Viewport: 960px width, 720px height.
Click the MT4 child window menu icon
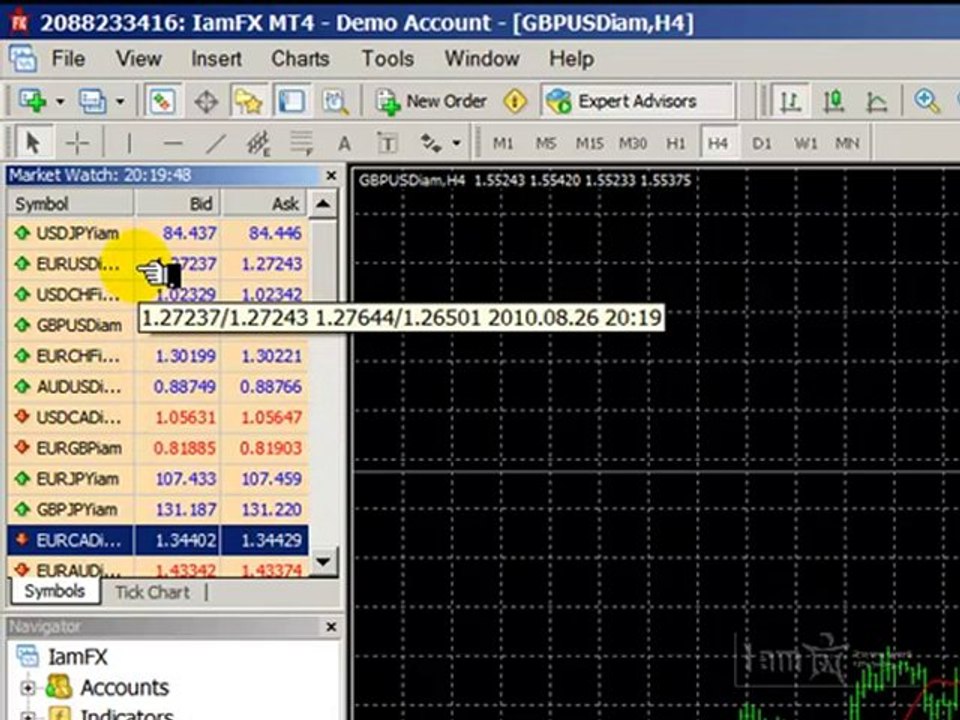tap(23, 59)
